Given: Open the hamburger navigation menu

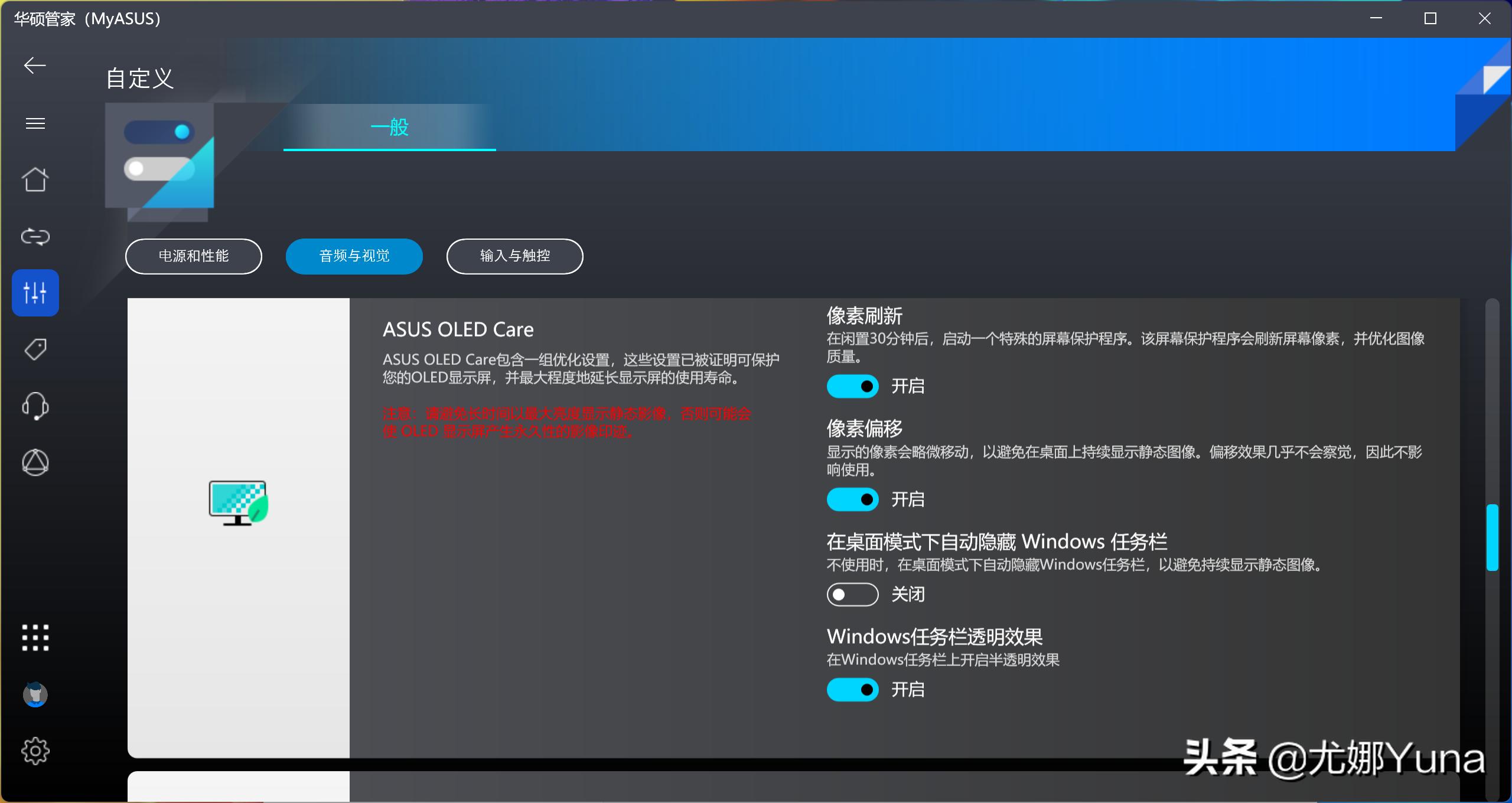Looking at the screenshot, I should pyautogui.click(x=35, y=123).
